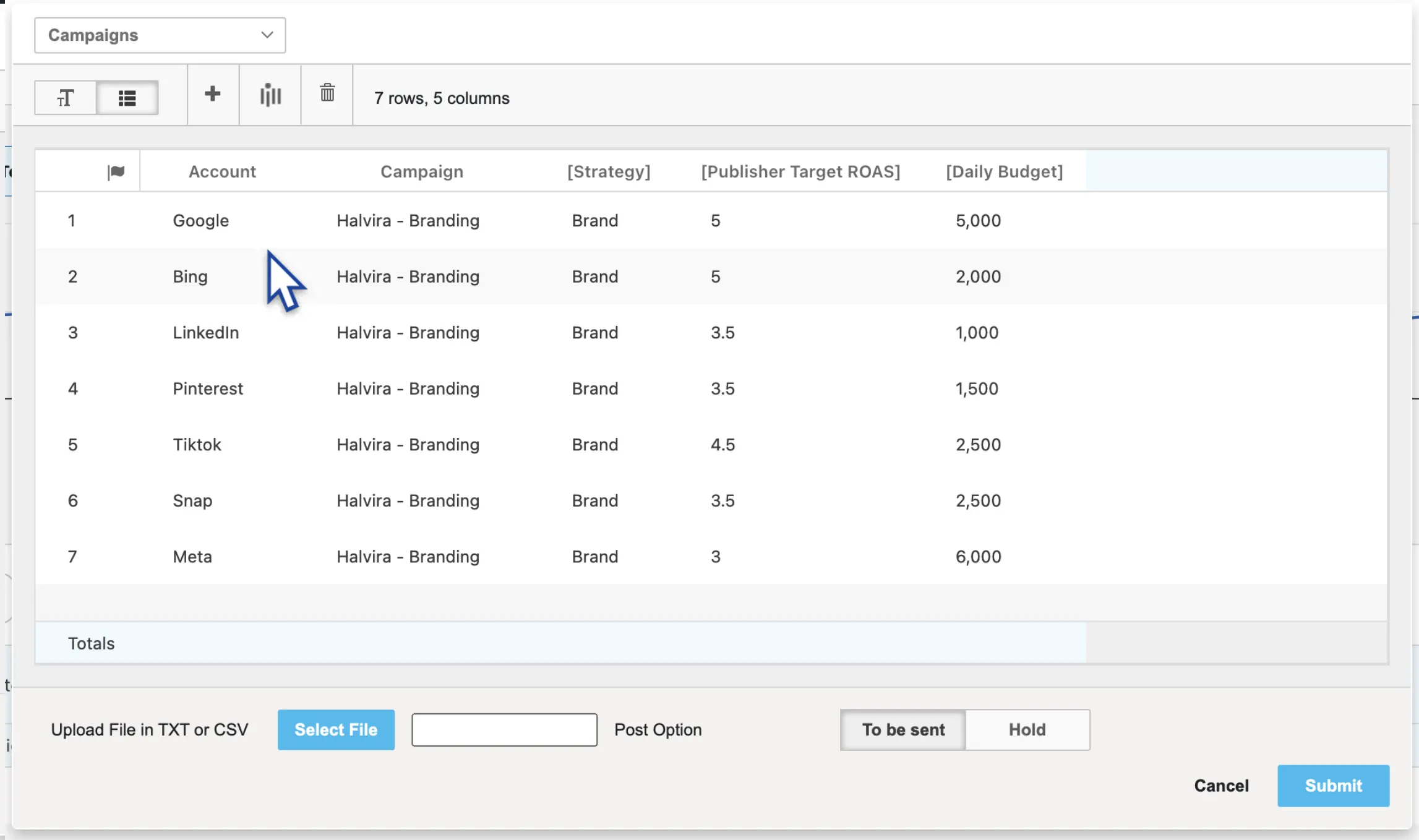This screenshot has width=1419, height=840.
Task: Click the trash delete icon
Action: [327, 93]
